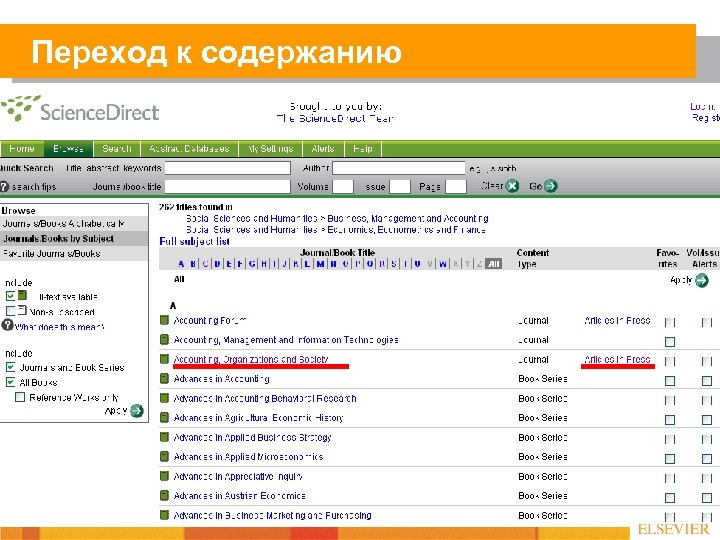Open Articles in Press for Accounting Forum

(x=617, y=321)
